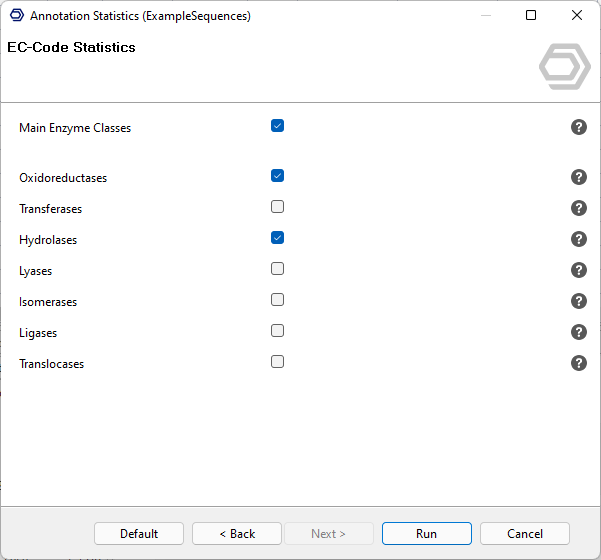Screen dimensions: 601x560
Task: Reset settings with the Default button
Action: (x=139, y=534)
